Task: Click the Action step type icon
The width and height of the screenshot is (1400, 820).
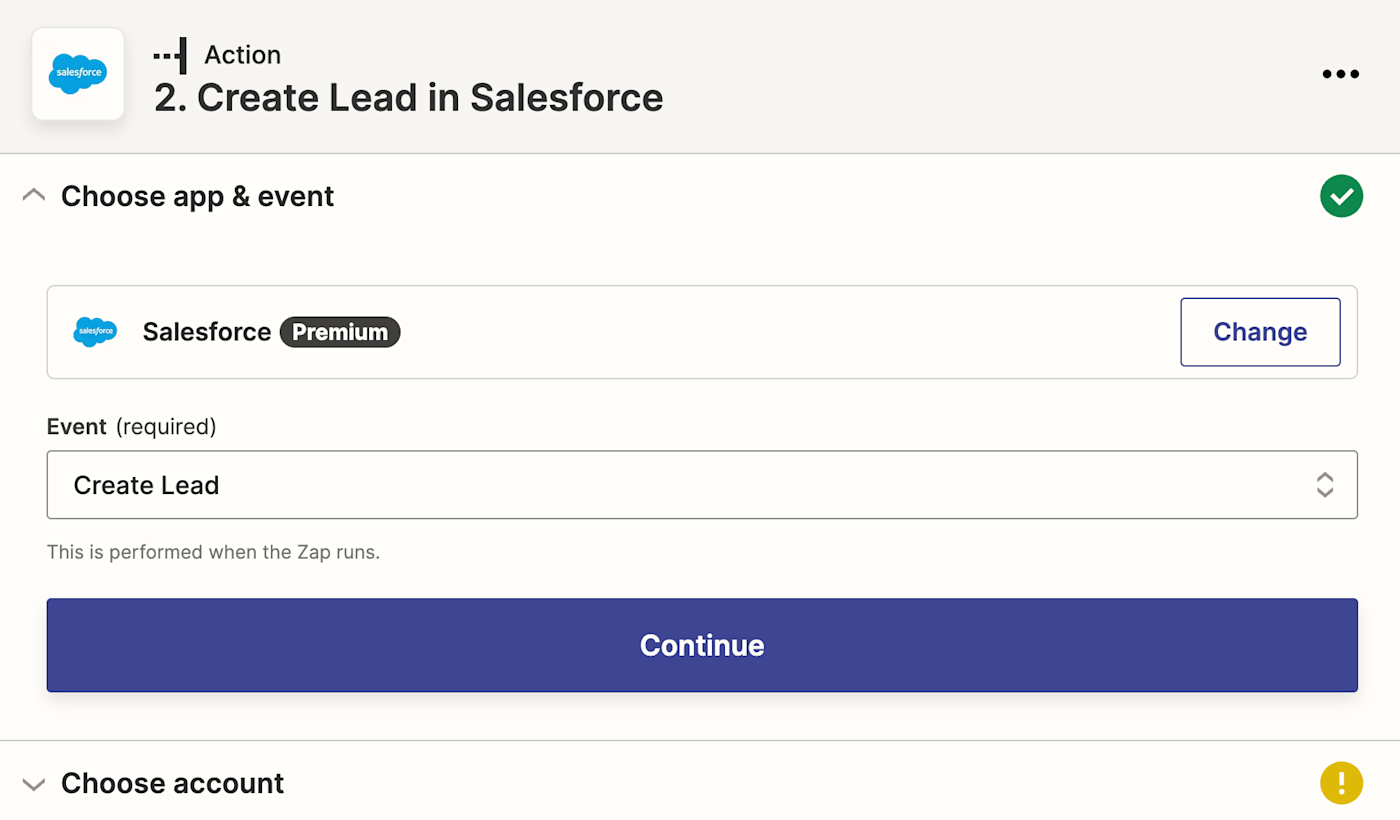Action: [170, 55]
